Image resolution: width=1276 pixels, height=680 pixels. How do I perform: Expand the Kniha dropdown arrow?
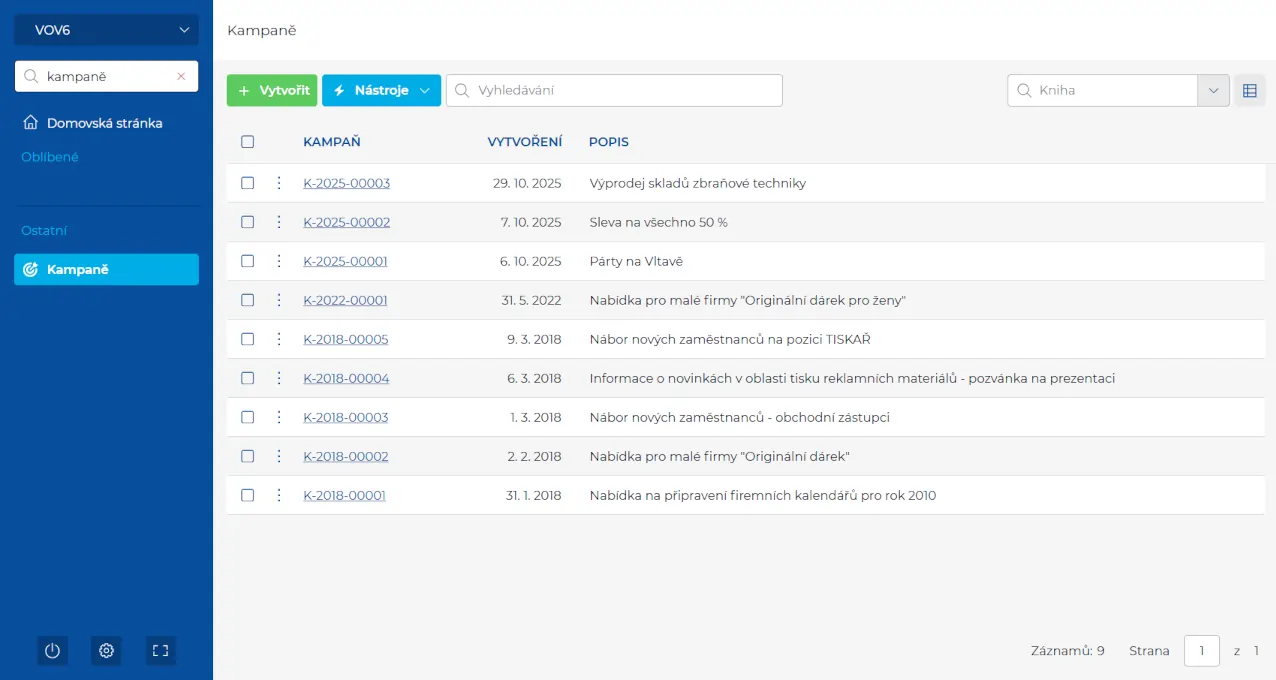[1213, 90]
